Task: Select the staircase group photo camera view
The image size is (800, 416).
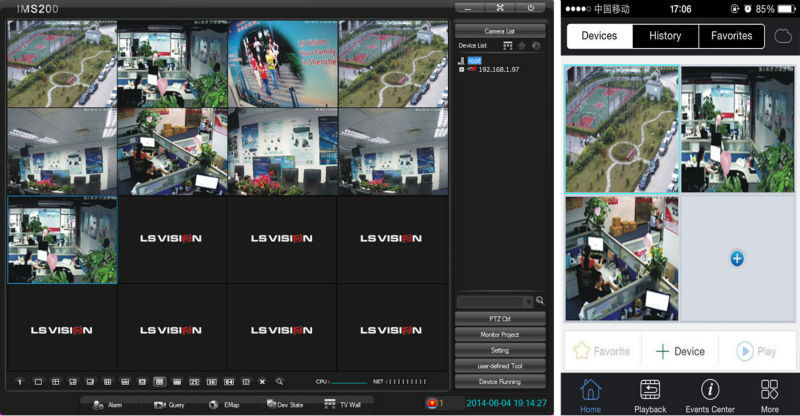Action: pos(283,64)
